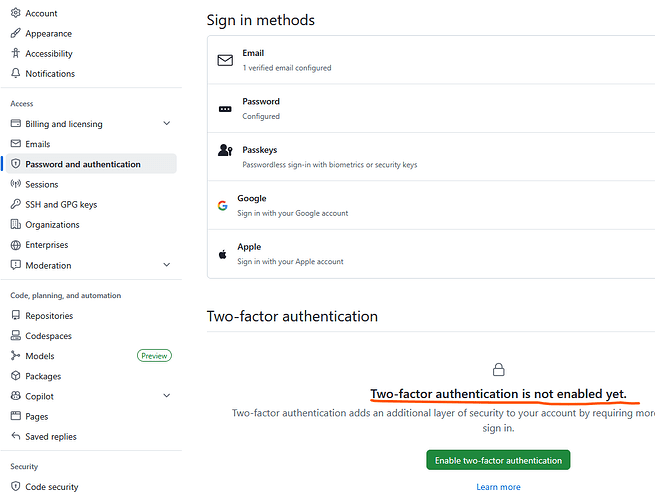Image resolution: width=655 pixels, height=500 pixels.
Task: Click the Appearance paintbrush icon
Action: coord(15,33)
